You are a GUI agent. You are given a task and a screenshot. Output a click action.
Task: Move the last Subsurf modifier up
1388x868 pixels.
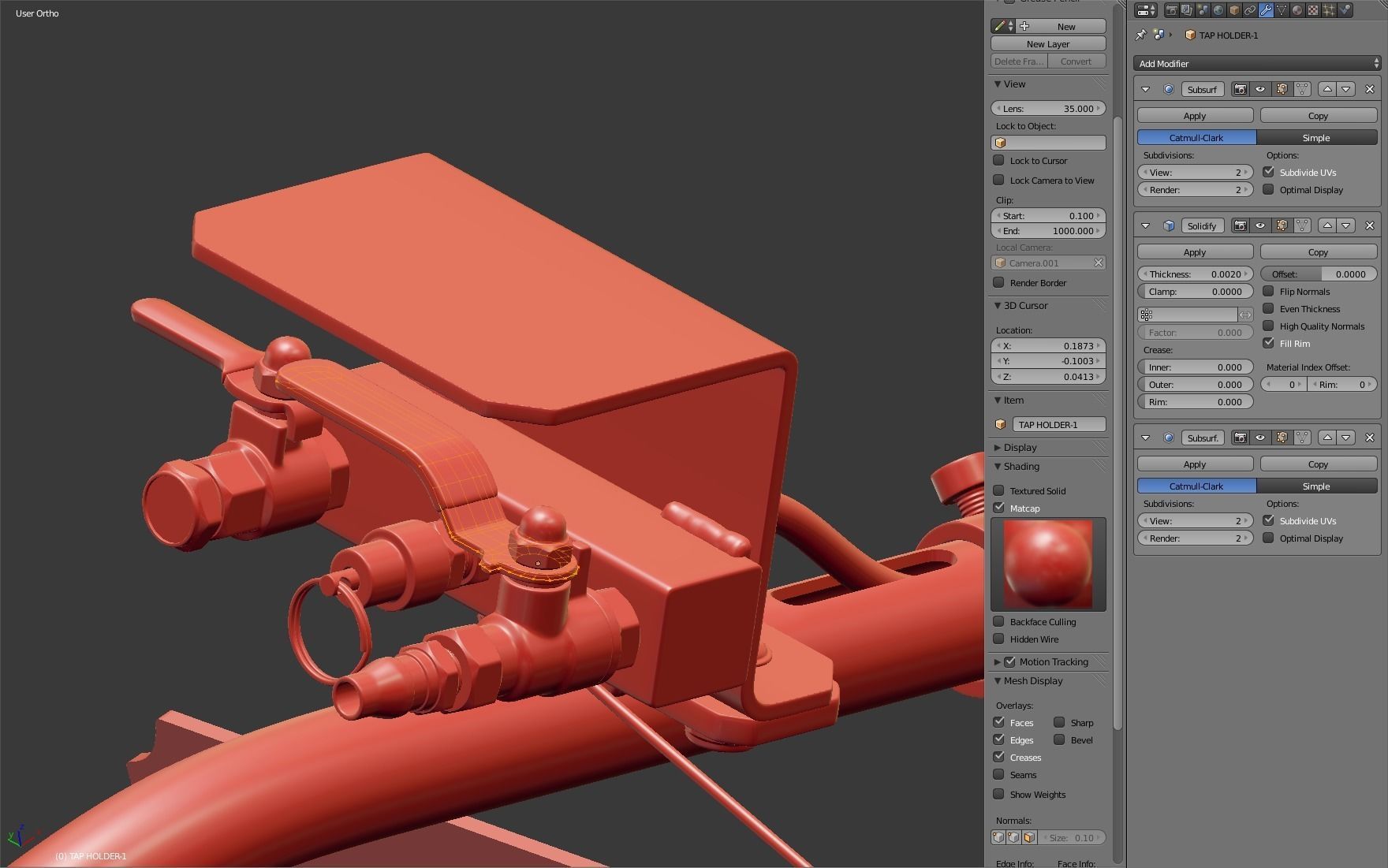tap(1327, 438)
